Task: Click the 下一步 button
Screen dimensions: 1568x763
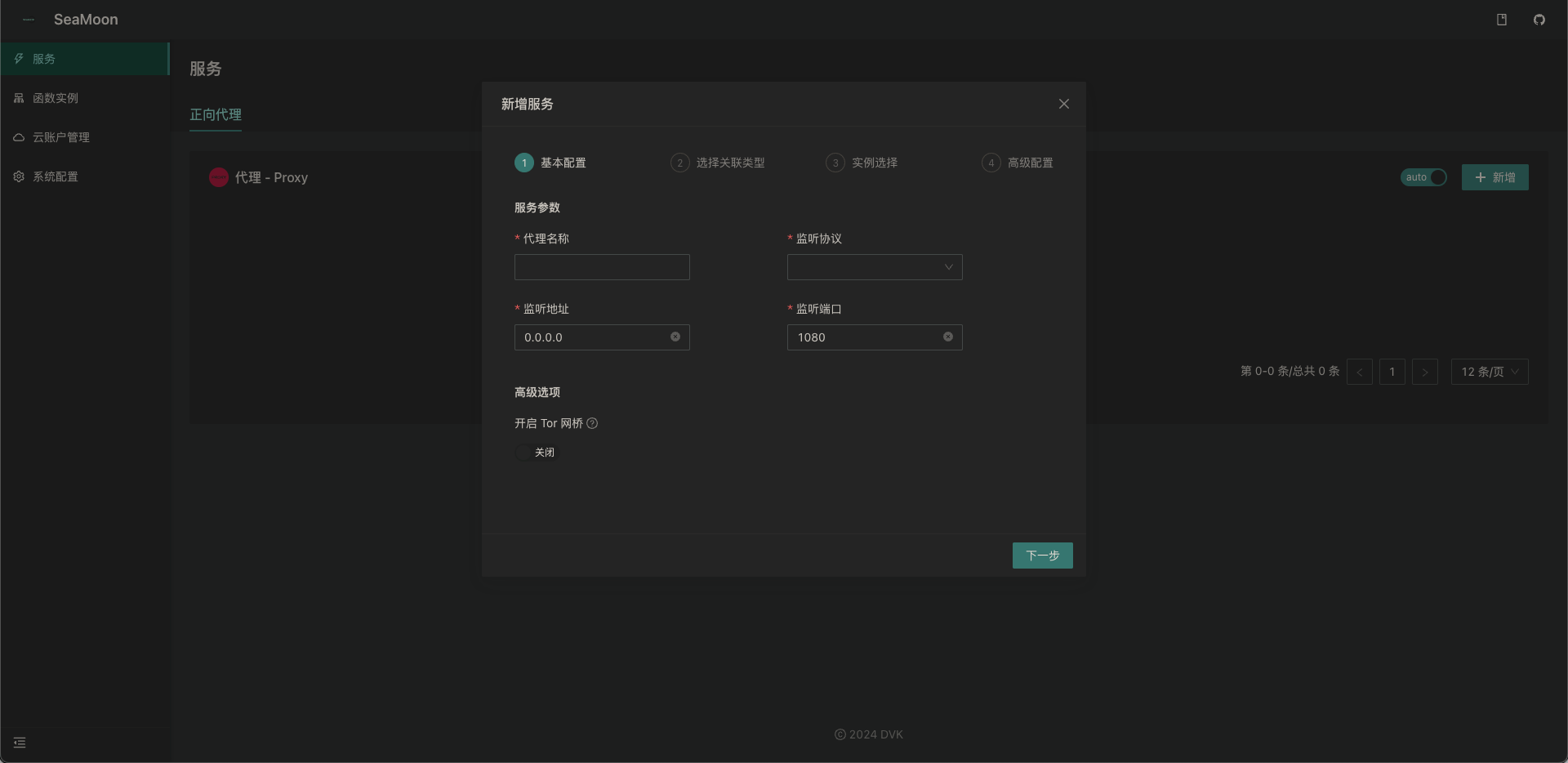Action: (1043, 556)
